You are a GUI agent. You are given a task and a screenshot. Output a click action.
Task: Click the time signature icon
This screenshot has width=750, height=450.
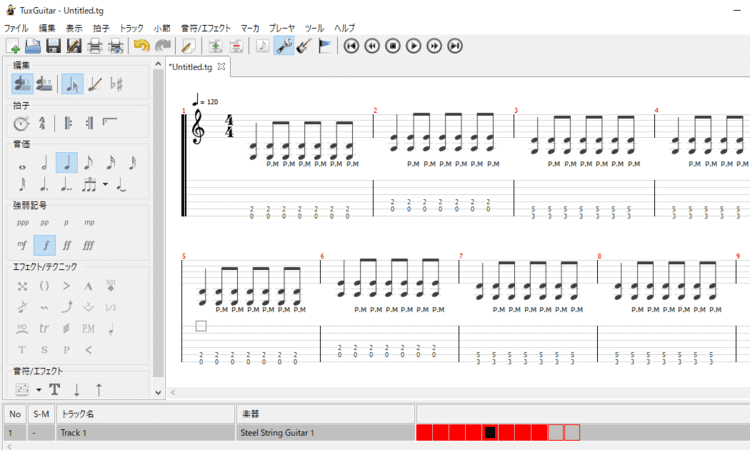(x=43, y=124)
